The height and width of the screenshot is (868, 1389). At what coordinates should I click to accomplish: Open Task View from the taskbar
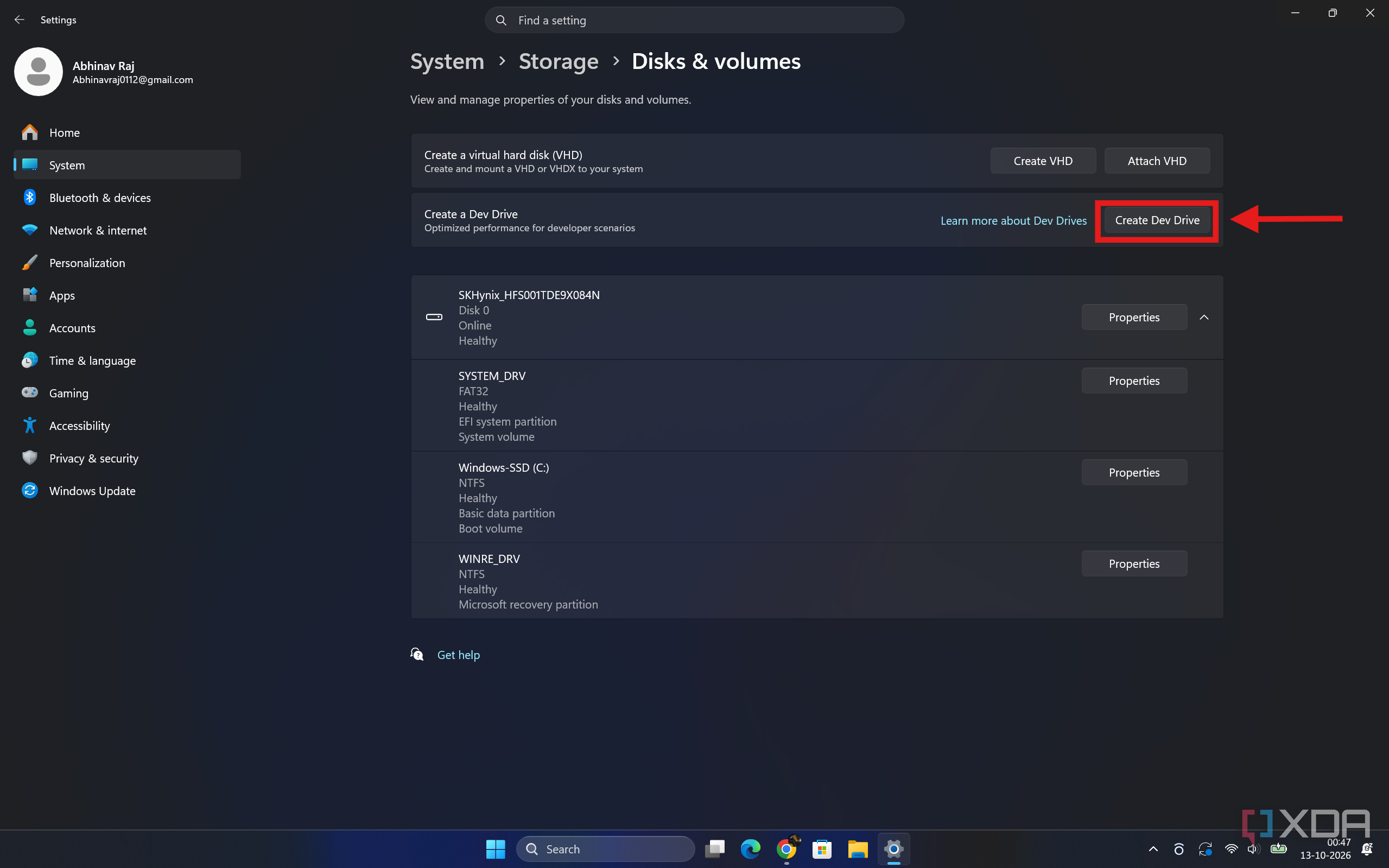715,848
